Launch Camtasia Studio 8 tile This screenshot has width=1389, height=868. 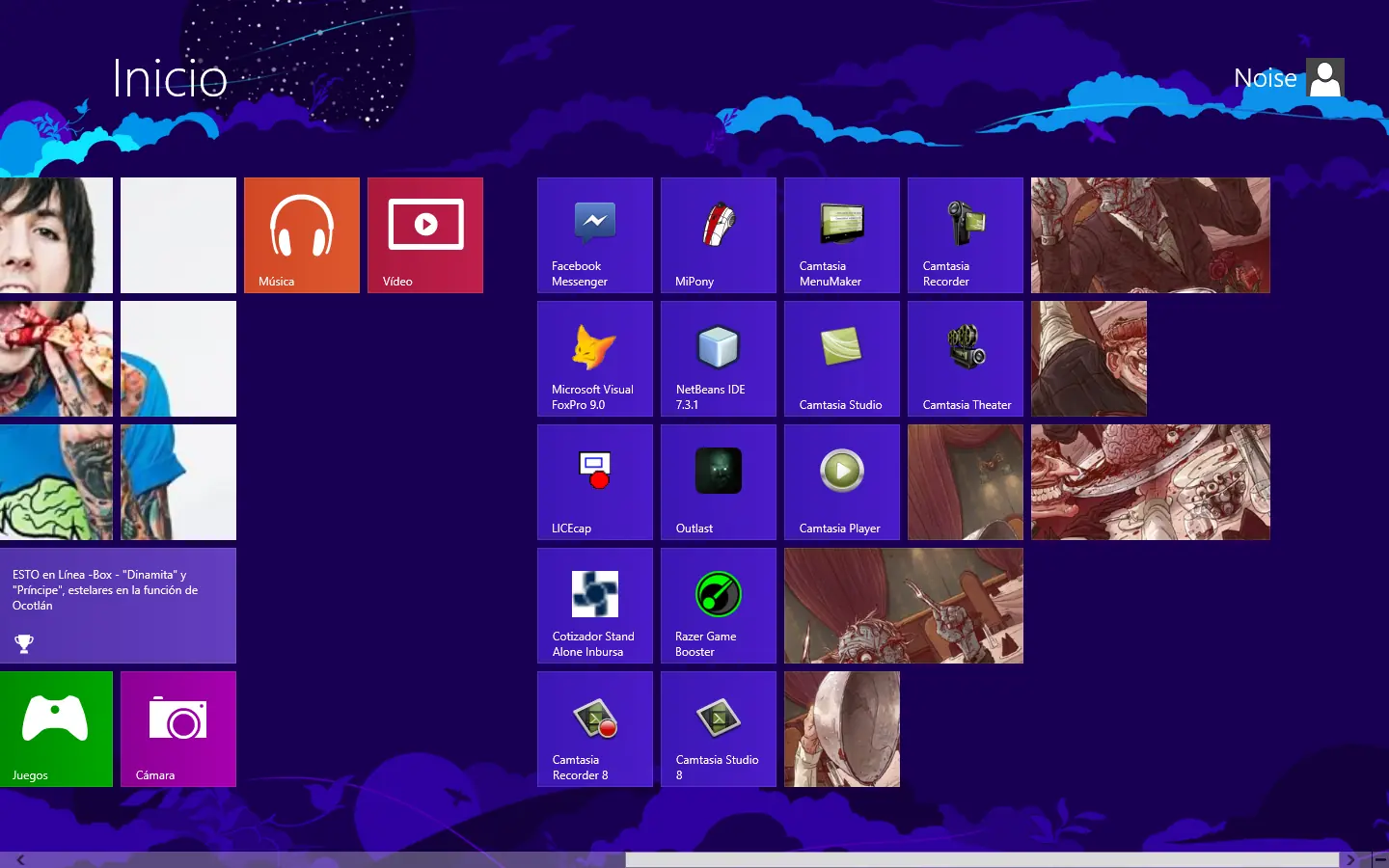[x=719, y=729]
